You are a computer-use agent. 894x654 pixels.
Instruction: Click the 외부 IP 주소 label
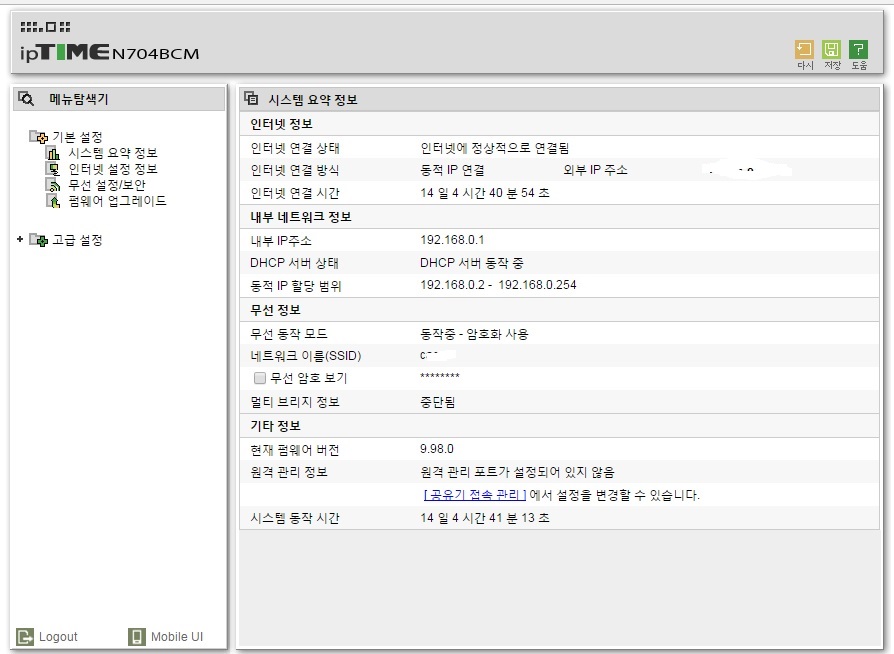point(595,170)
